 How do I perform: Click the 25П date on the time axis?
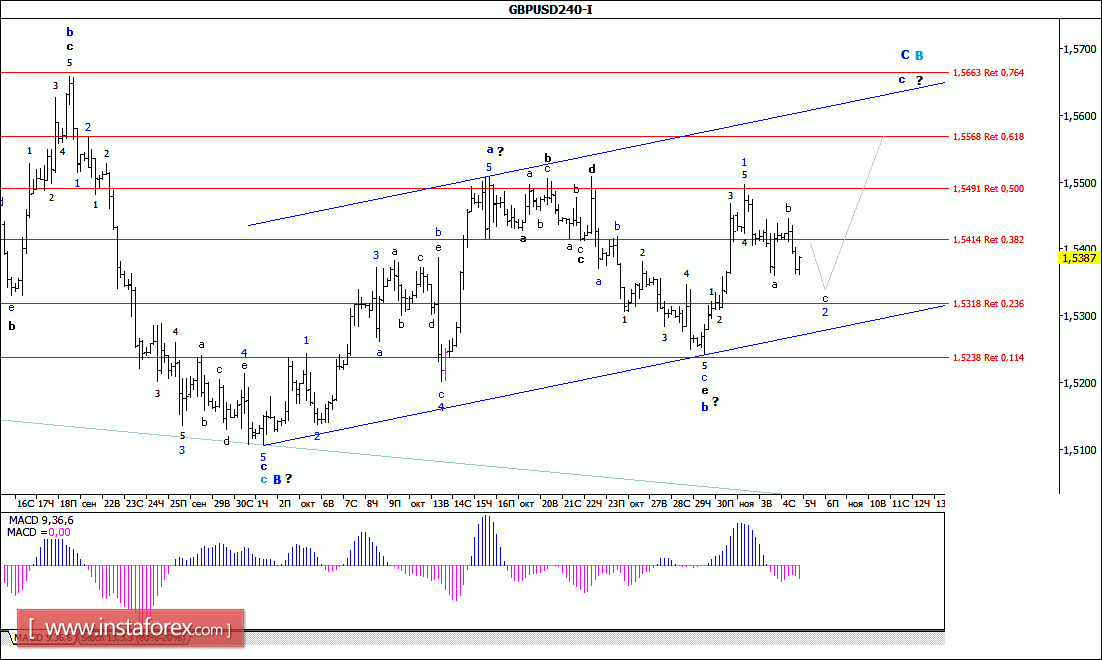click(179, 504)
